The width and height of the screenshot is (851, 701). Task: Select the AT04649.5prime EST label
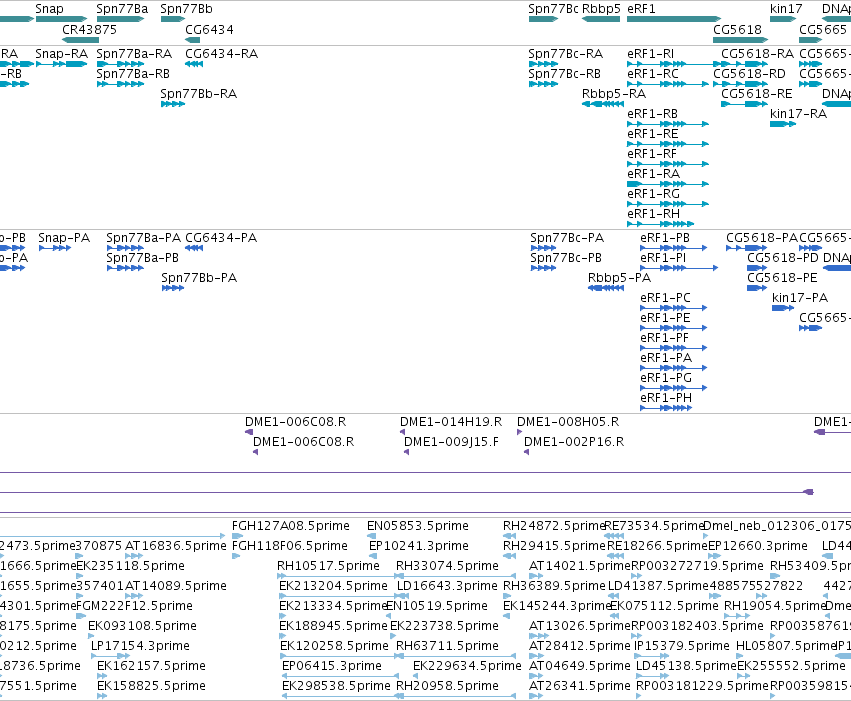click(580, 666)
